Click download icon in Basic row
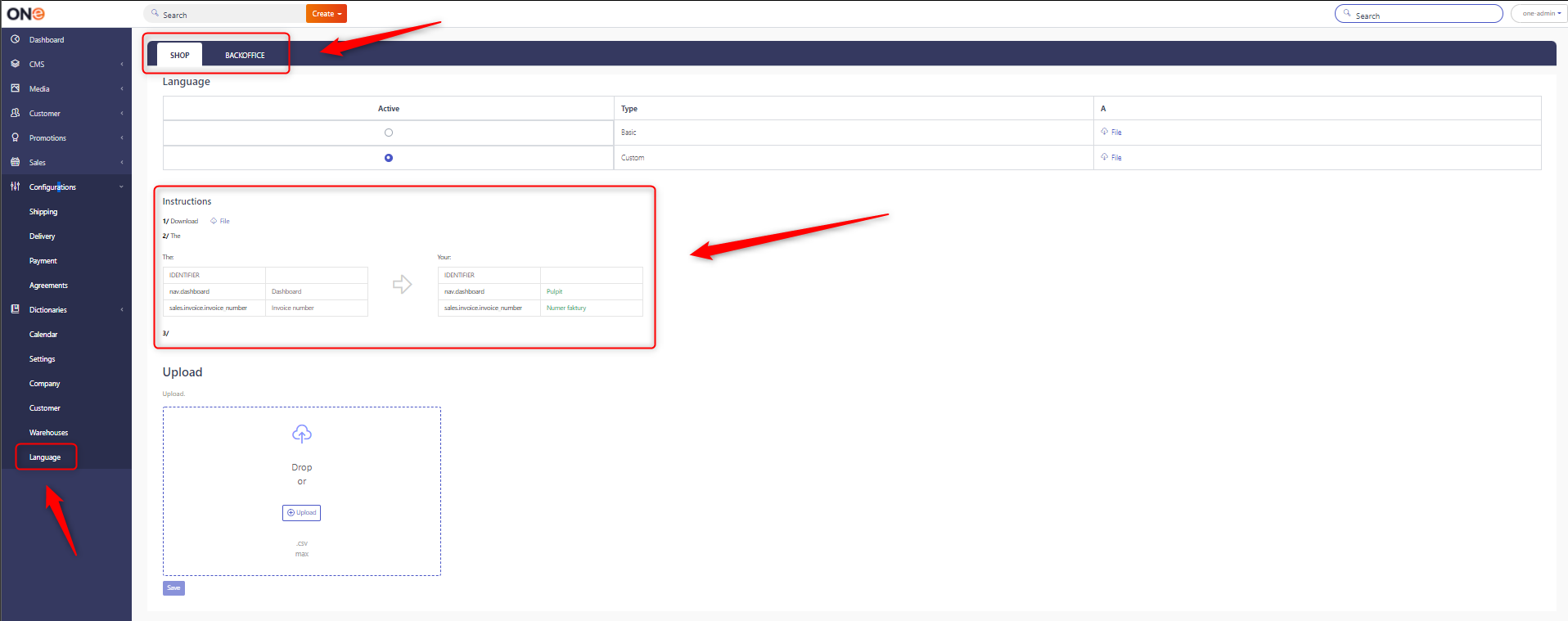 point(1104,132)
